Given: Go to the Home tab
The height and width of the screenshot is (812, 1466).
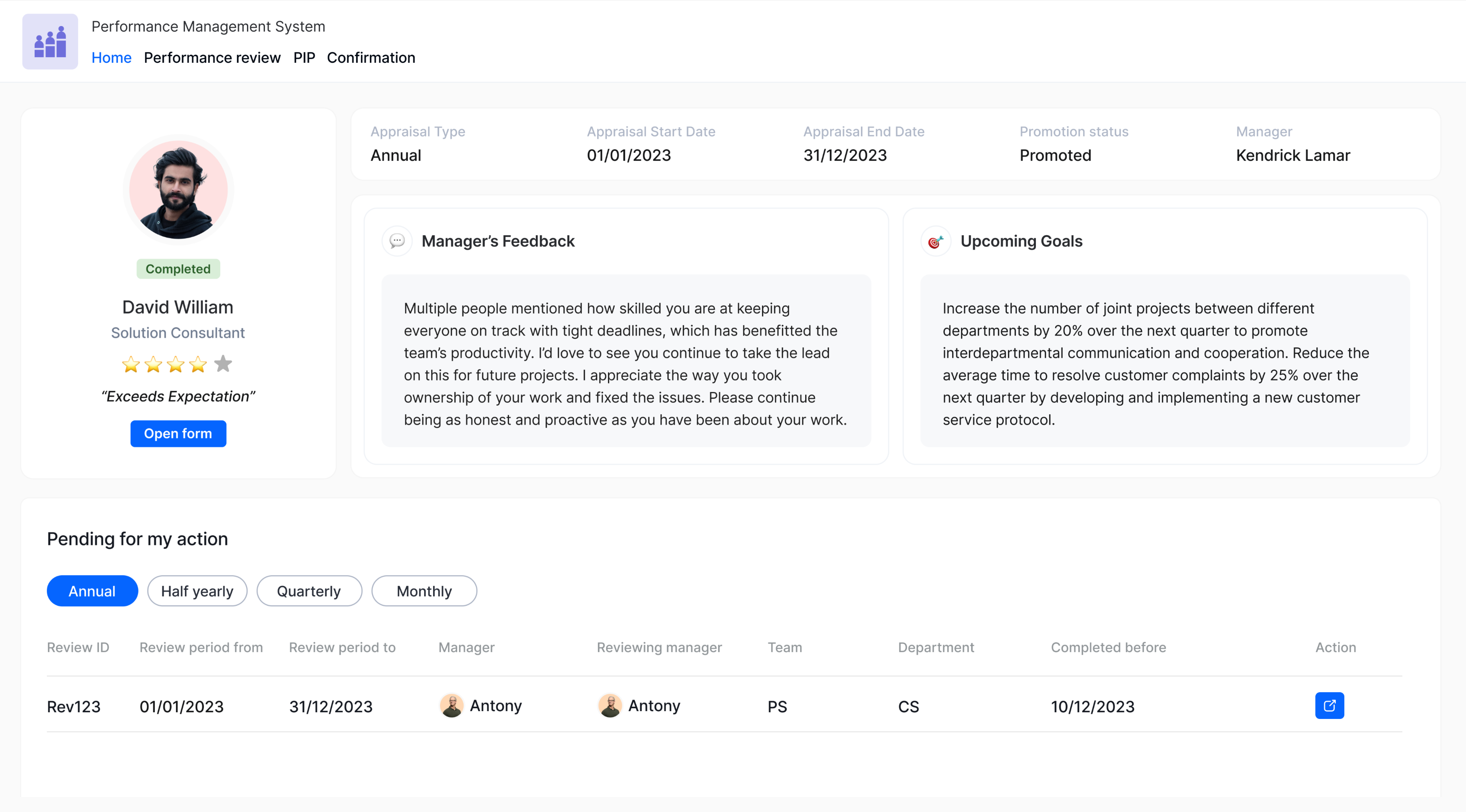Looking at the screenshot, I should 112,57.
